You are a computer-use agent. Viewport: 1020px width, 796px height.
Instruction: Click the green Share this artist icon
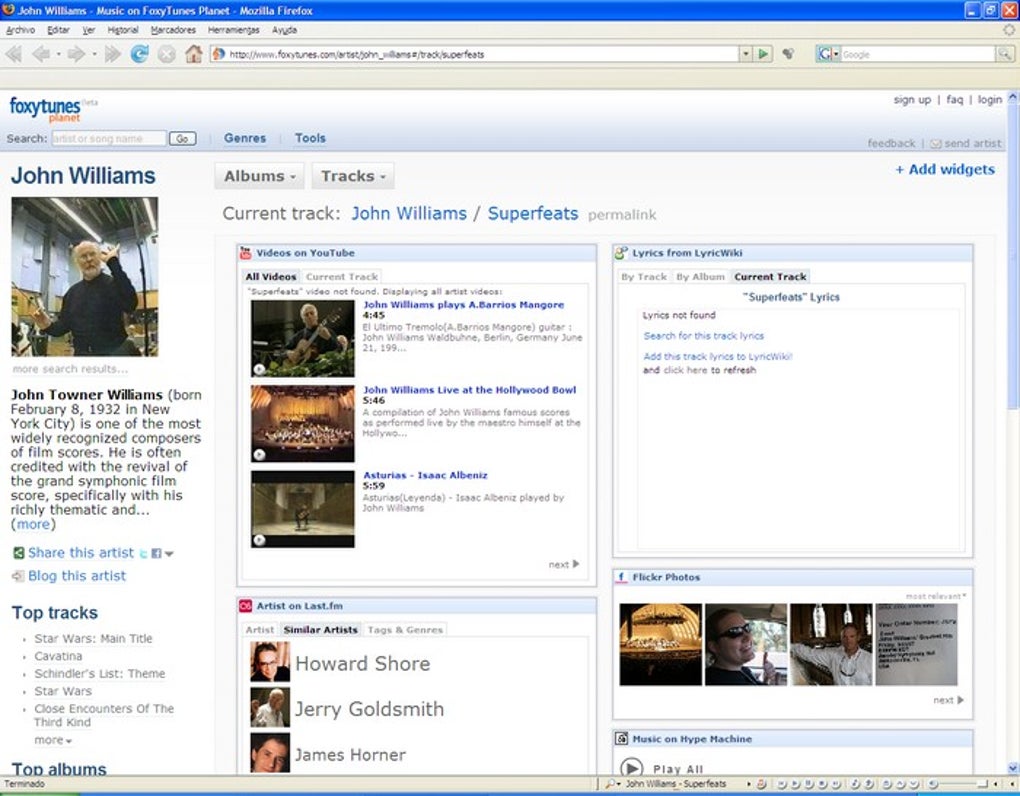click(19, 553)
